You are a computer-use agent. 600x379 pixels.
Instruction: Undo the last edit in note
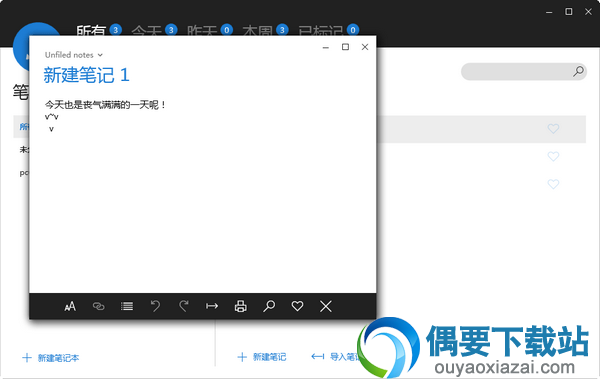pos(155,306)
